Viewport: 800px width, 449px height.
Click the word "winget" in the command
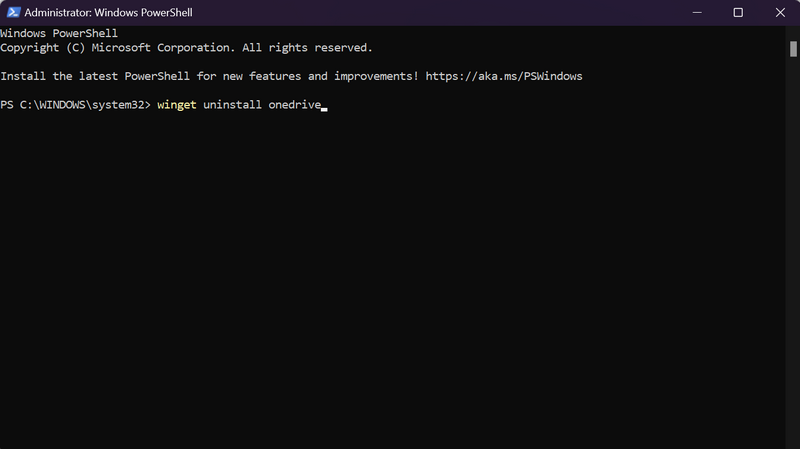click(176, 105)
